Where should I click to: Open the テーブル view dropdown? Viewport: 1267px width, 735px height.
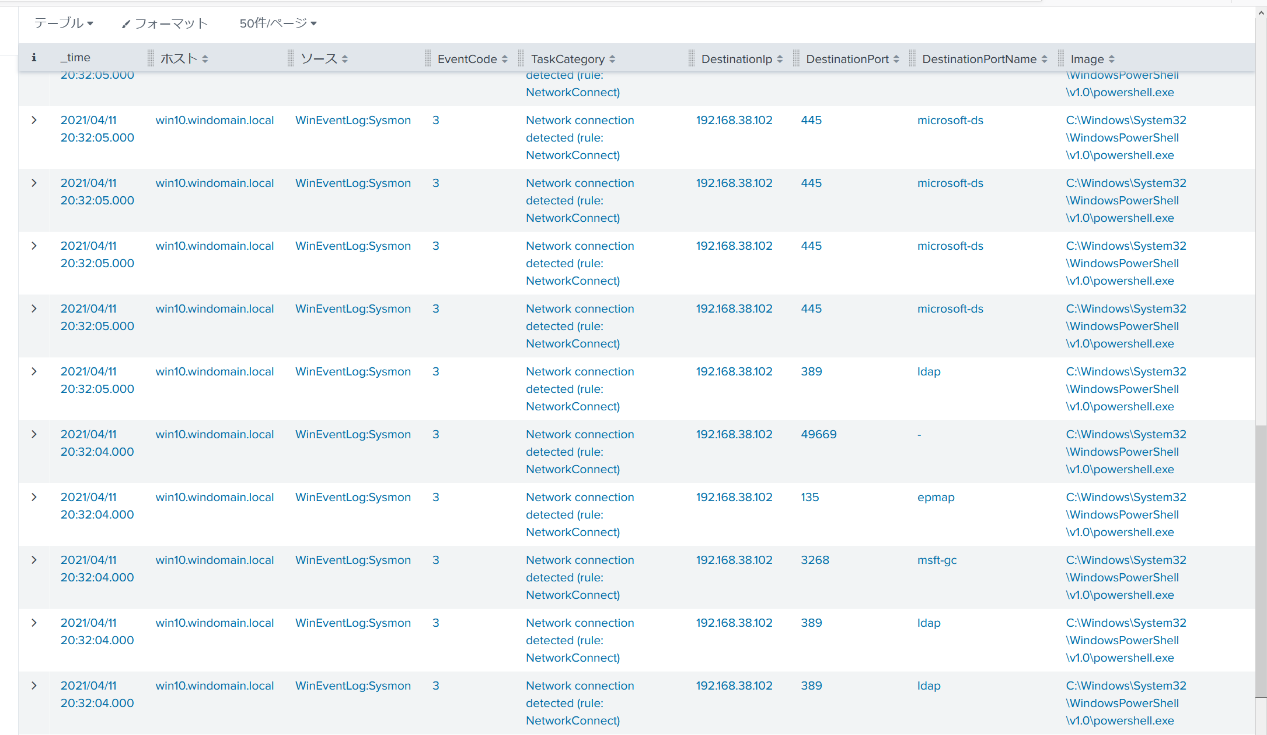[64, 23]
